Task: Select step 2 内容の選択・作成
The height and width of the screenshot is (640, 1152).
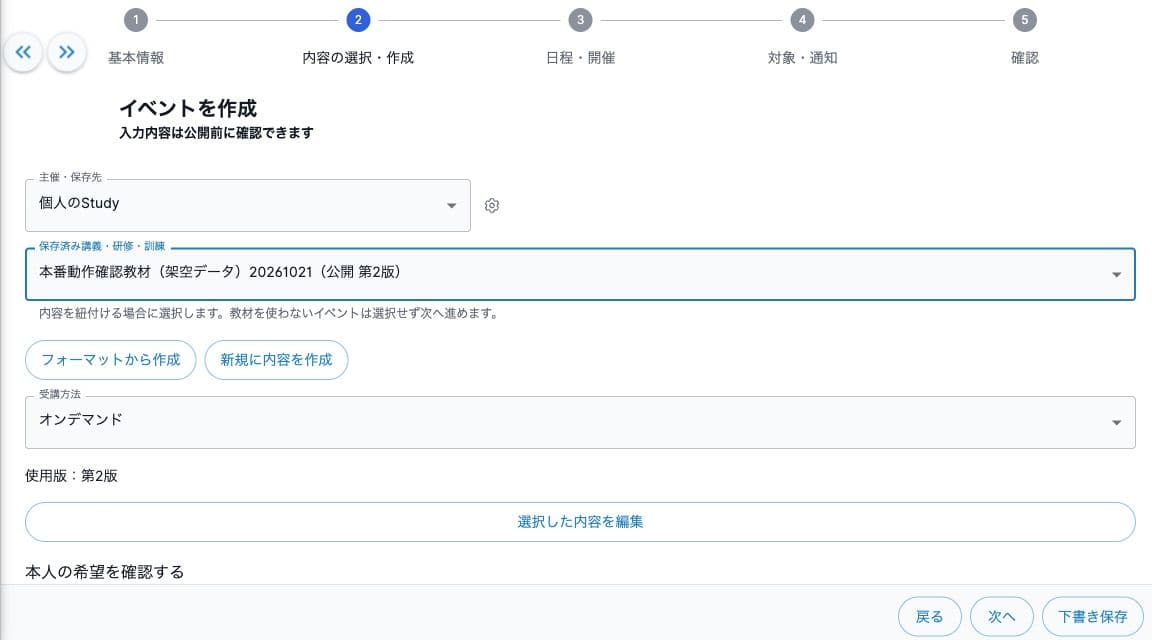Action: (x=358, y=37)
